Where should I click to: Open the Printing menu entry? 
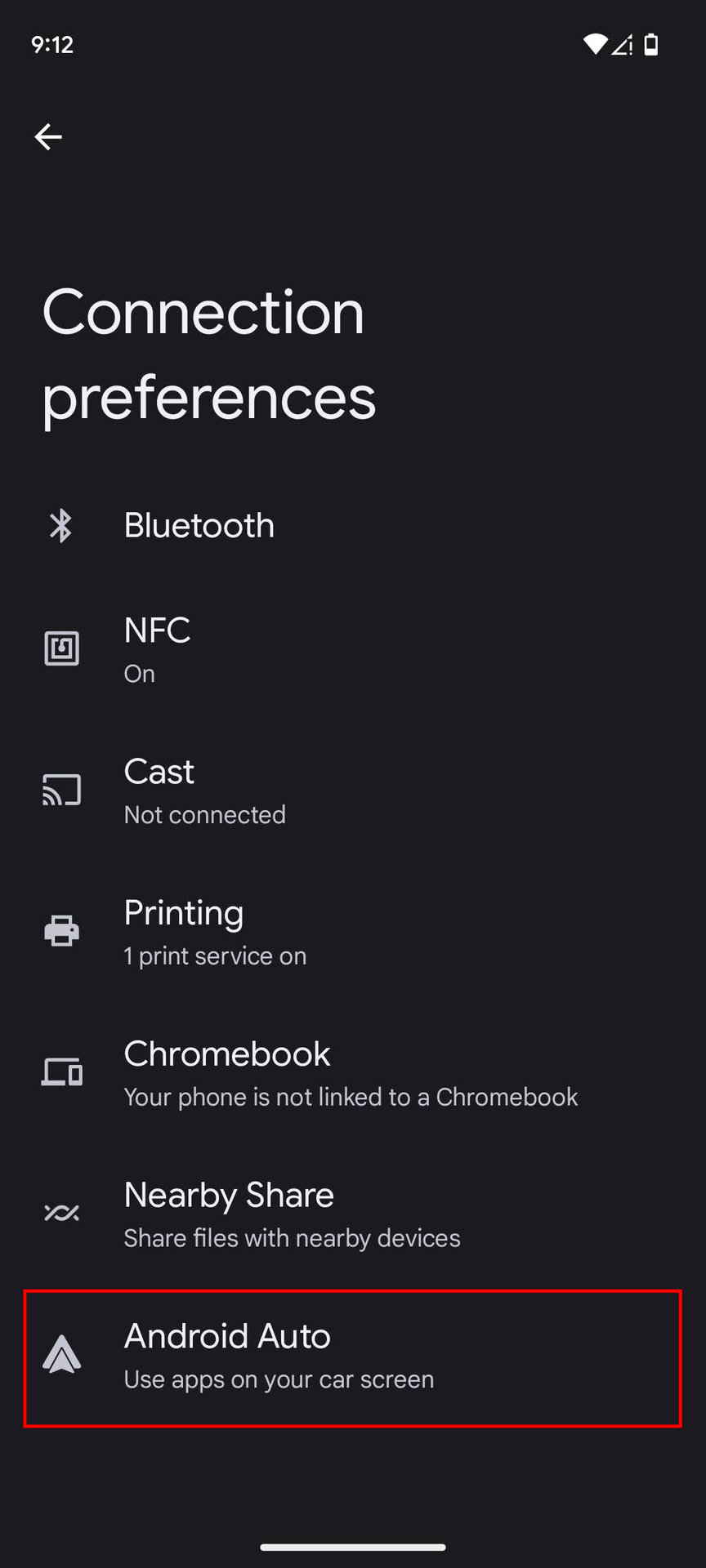[x=184, y=914]
